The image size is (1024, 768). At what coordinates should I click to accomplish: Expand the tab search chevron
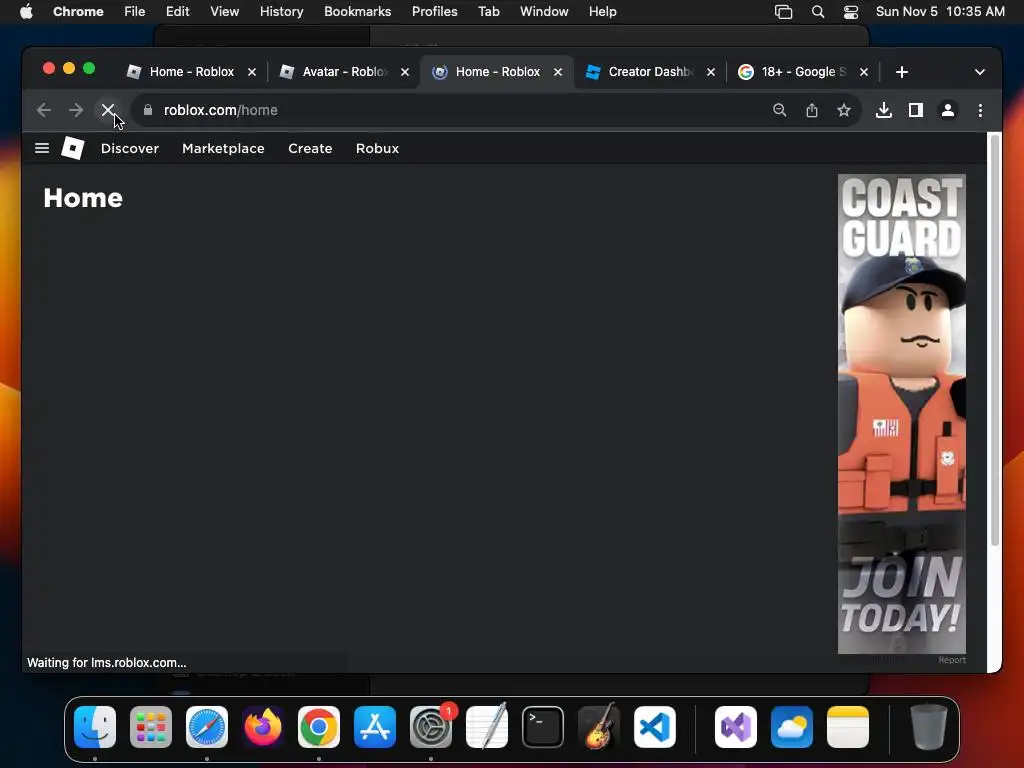(x=980, y=72)
